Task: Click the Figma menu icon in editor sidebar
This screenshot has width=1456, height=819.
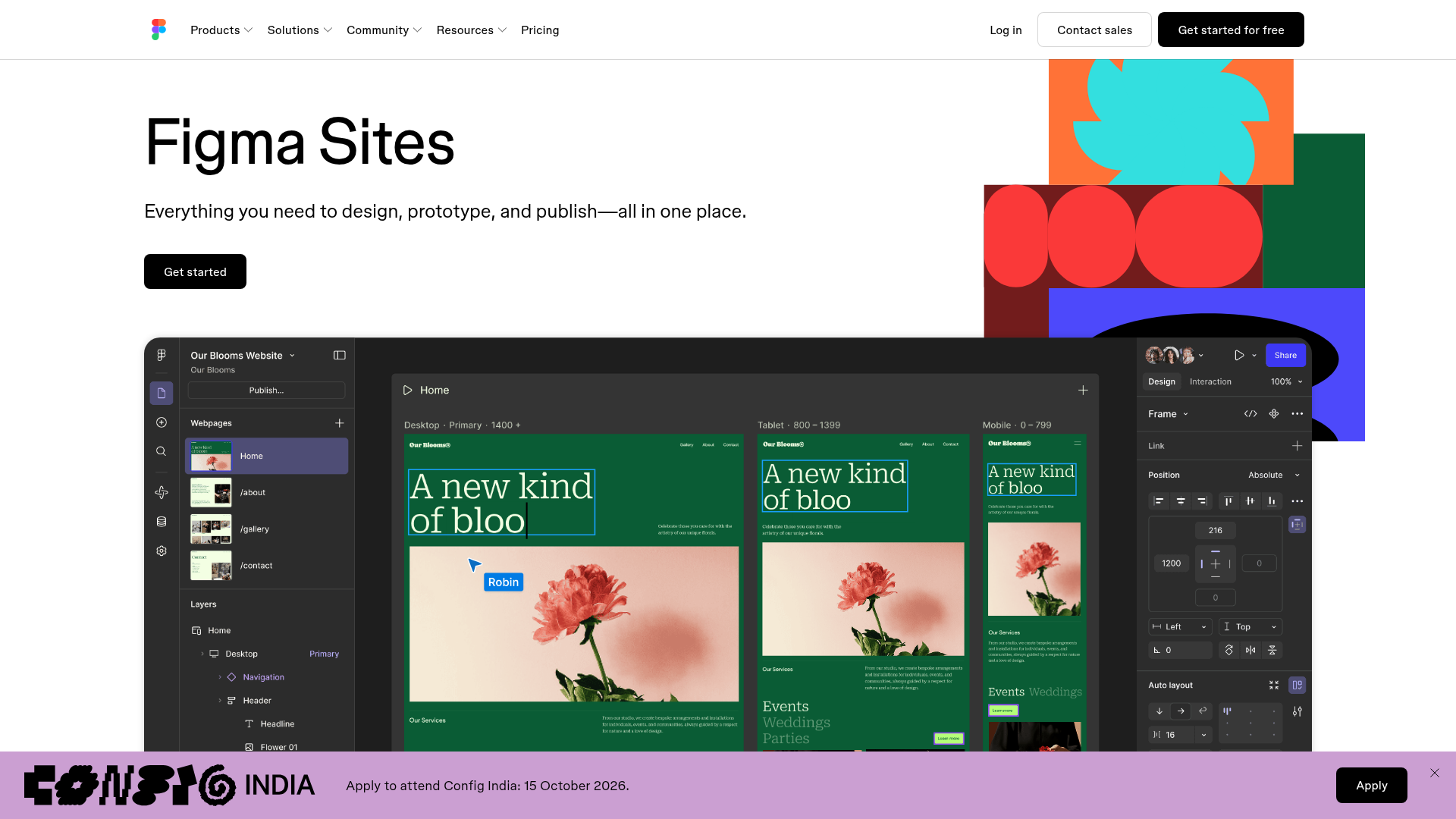Action: click(x=162, y=355)
